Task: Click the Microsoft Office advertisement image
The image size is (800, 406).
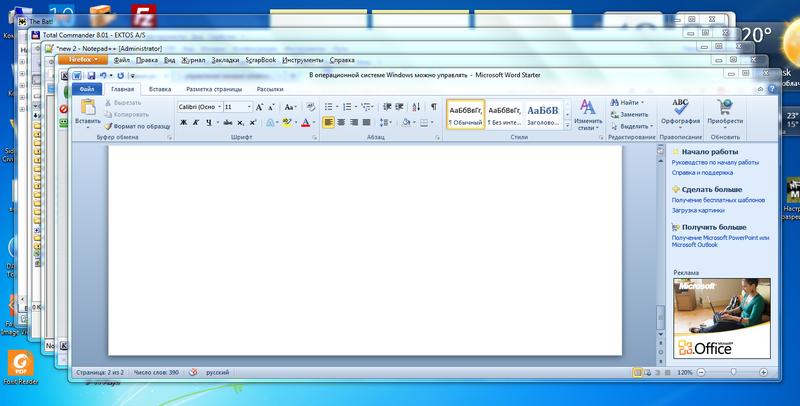Action: pos(722,318)
